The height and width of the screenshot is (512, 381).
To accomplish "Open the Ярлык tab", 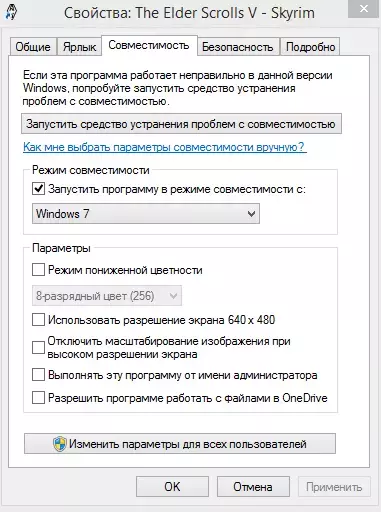I will coord(80,47).
